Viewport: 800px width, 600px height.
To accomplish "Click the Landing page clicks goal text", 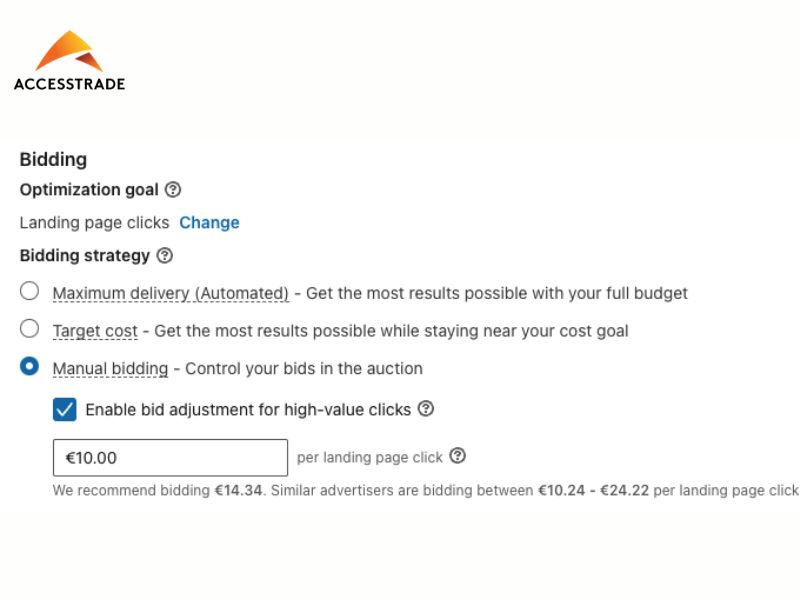I will (x=94, y=222).
